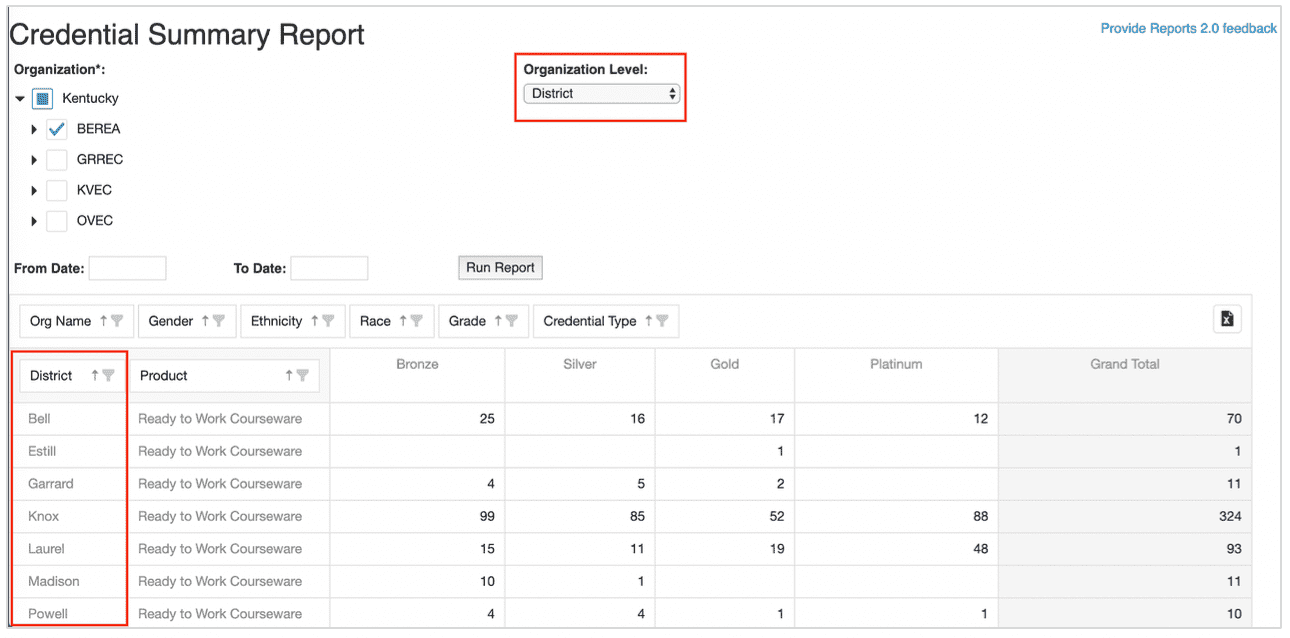Viewport: 1290px width, 638px height.
Task: Click the sort arrow on Grade field
Action: [x=497, y=321]
